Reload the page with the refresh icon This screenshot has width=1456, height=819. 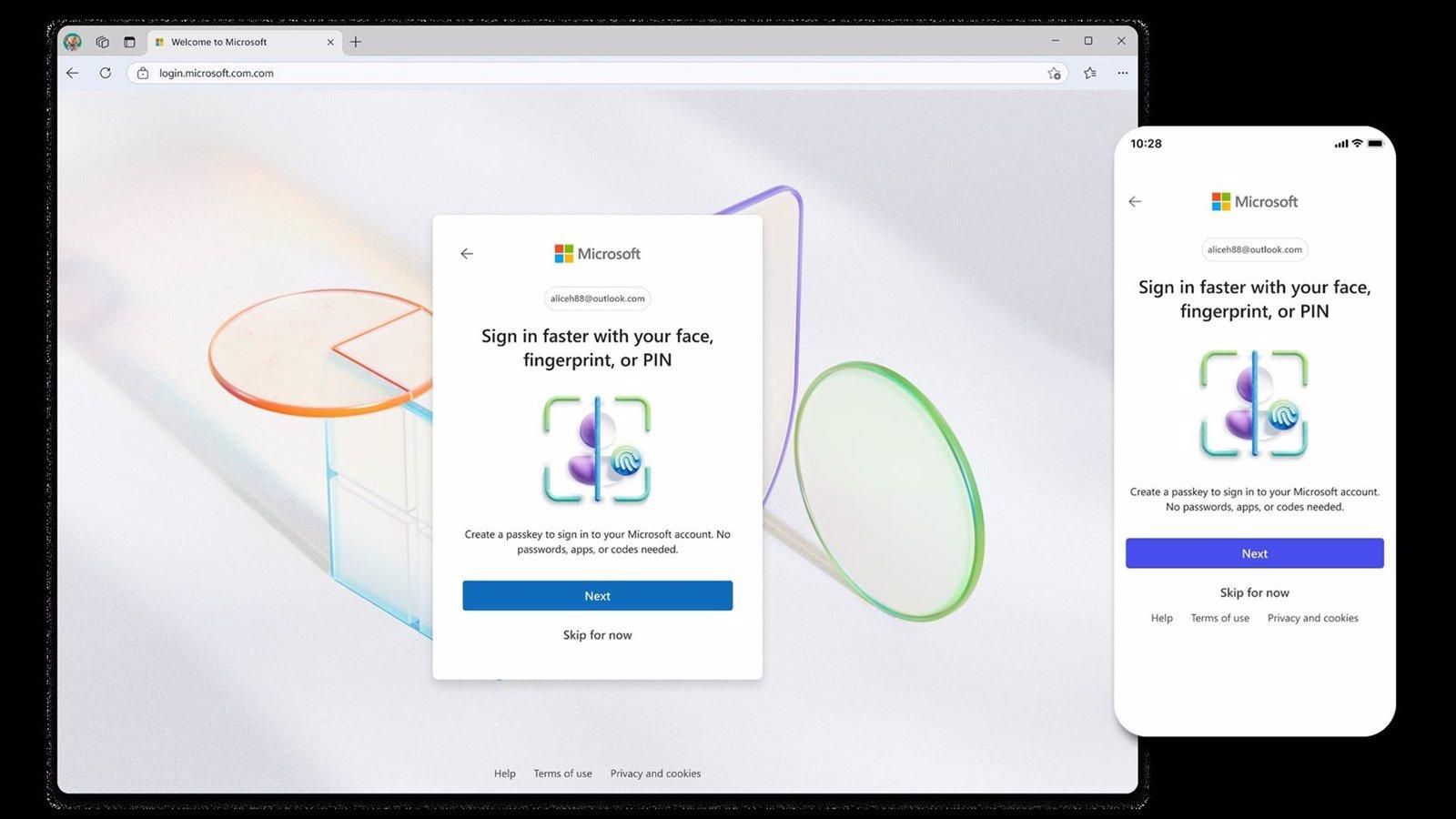click(106, 73)
